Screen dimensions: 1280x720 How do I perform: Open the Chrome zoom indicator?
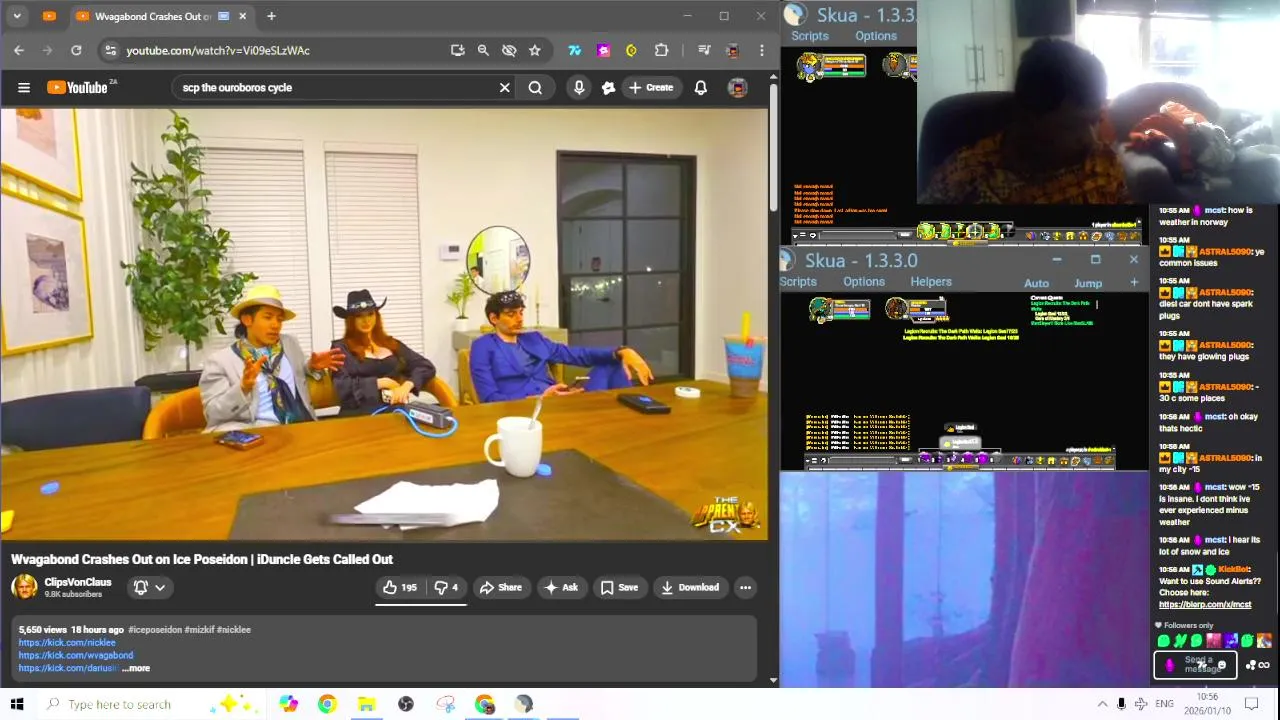pyautogui.click(x=483, y=50)
